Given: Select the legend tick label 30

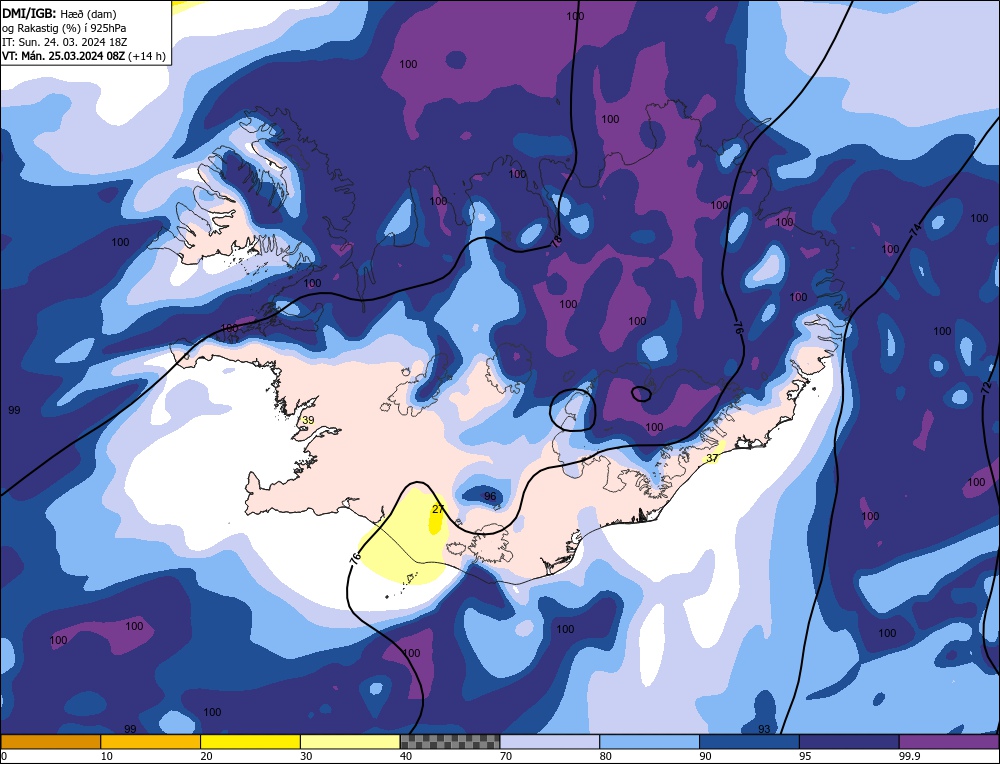Looking at the screenshot, I should (306, 756).
